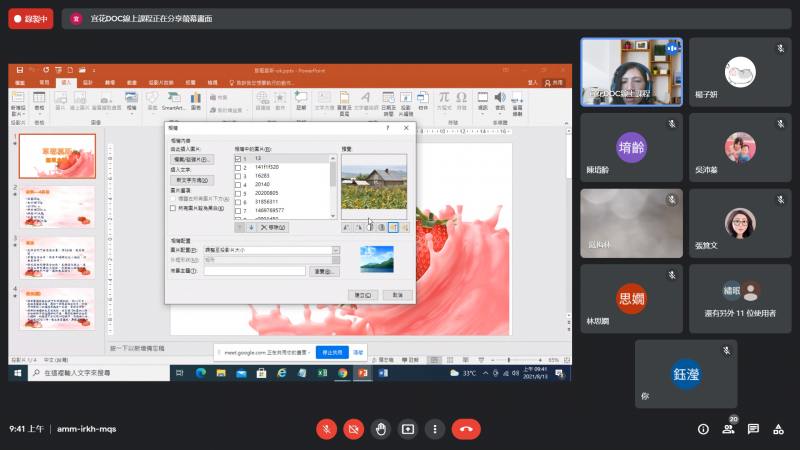Viewport: 800px width, 450px height.
Task: Click the Photo Album icon in the ribbon
Action: point(131,98)
